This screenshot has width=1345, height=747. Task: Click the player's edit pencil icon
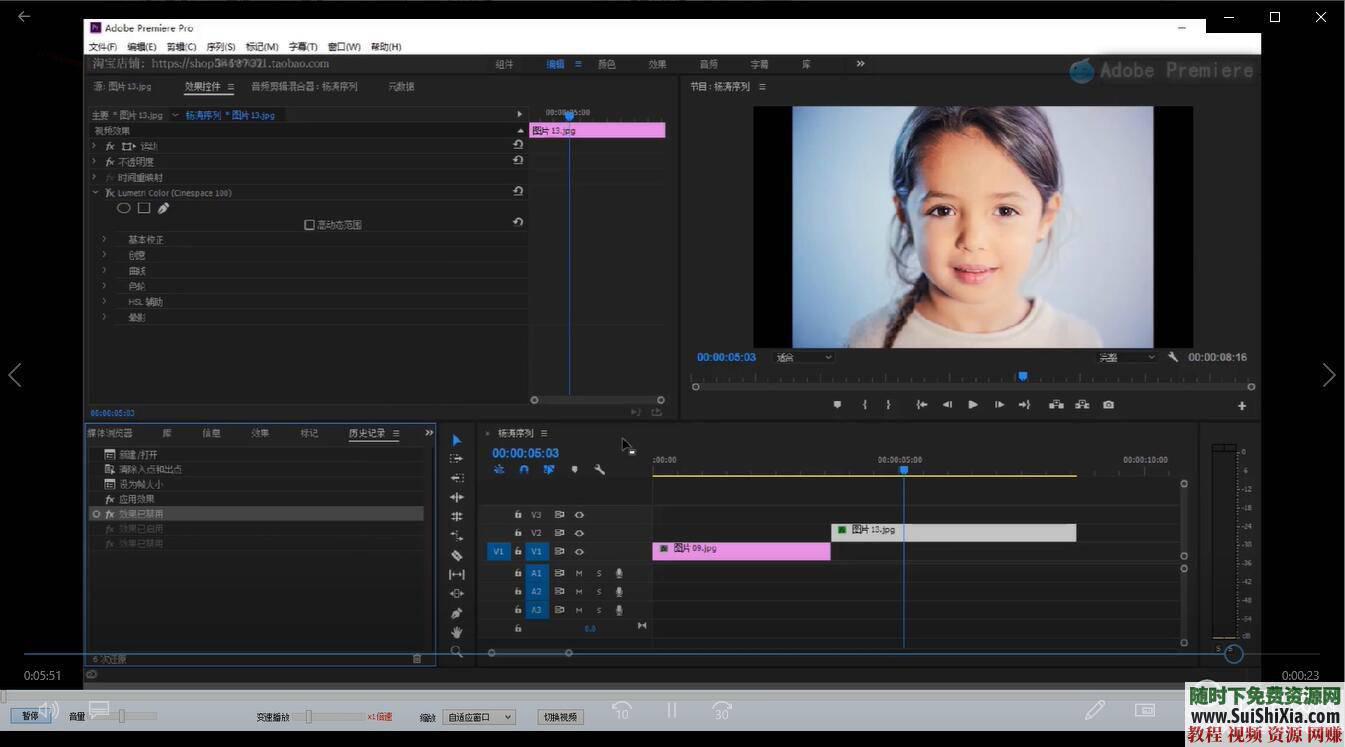tap(1095, 710)
